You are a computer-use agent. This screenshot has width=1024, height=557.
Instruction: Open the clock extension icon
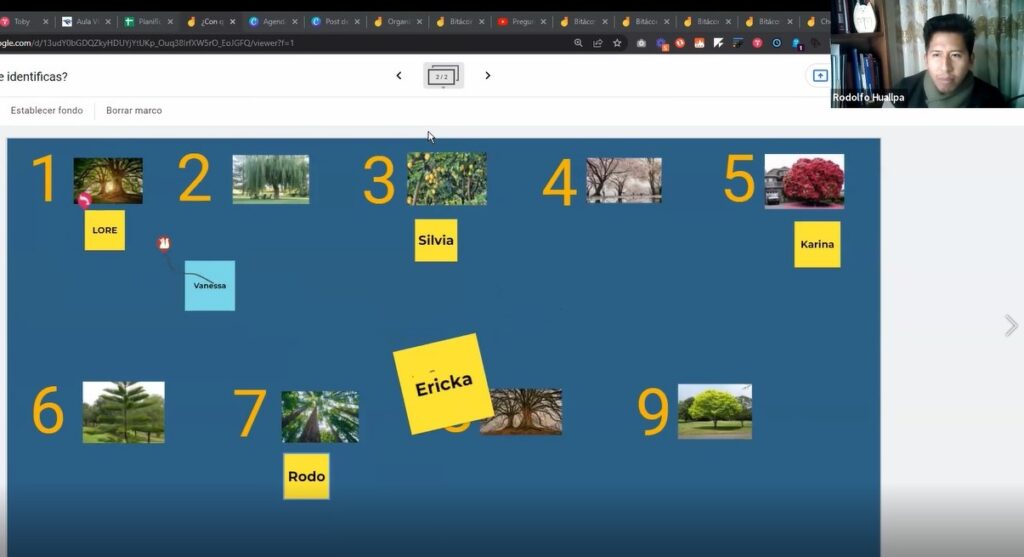coord(776,43)
